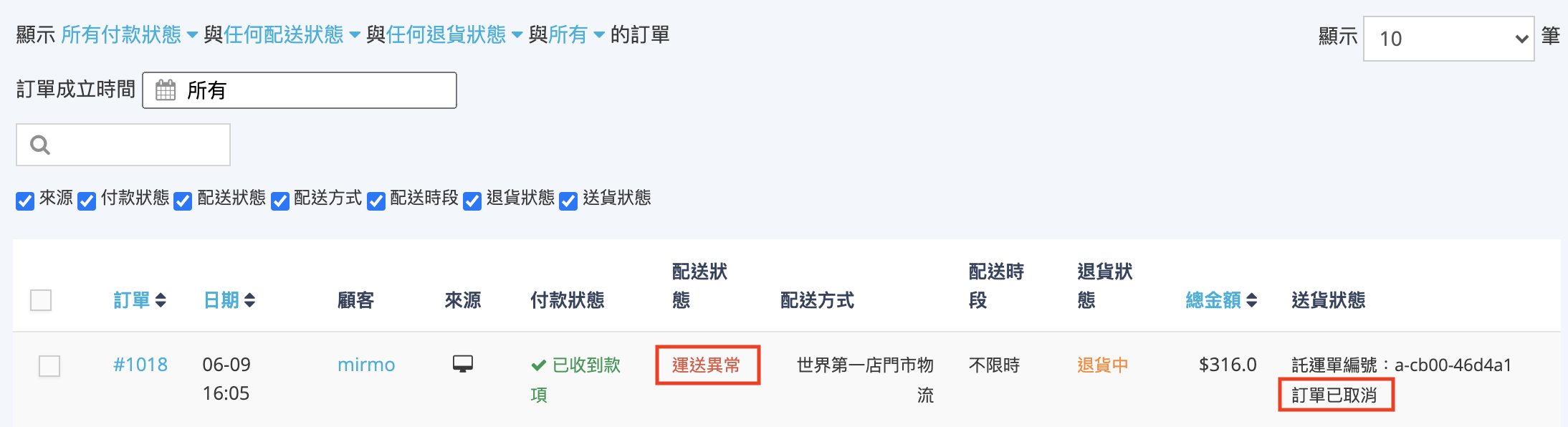Open the rows-per-page dropdown showing 10
Viewport: 1568px width, 427px height.
point(1448,39)
